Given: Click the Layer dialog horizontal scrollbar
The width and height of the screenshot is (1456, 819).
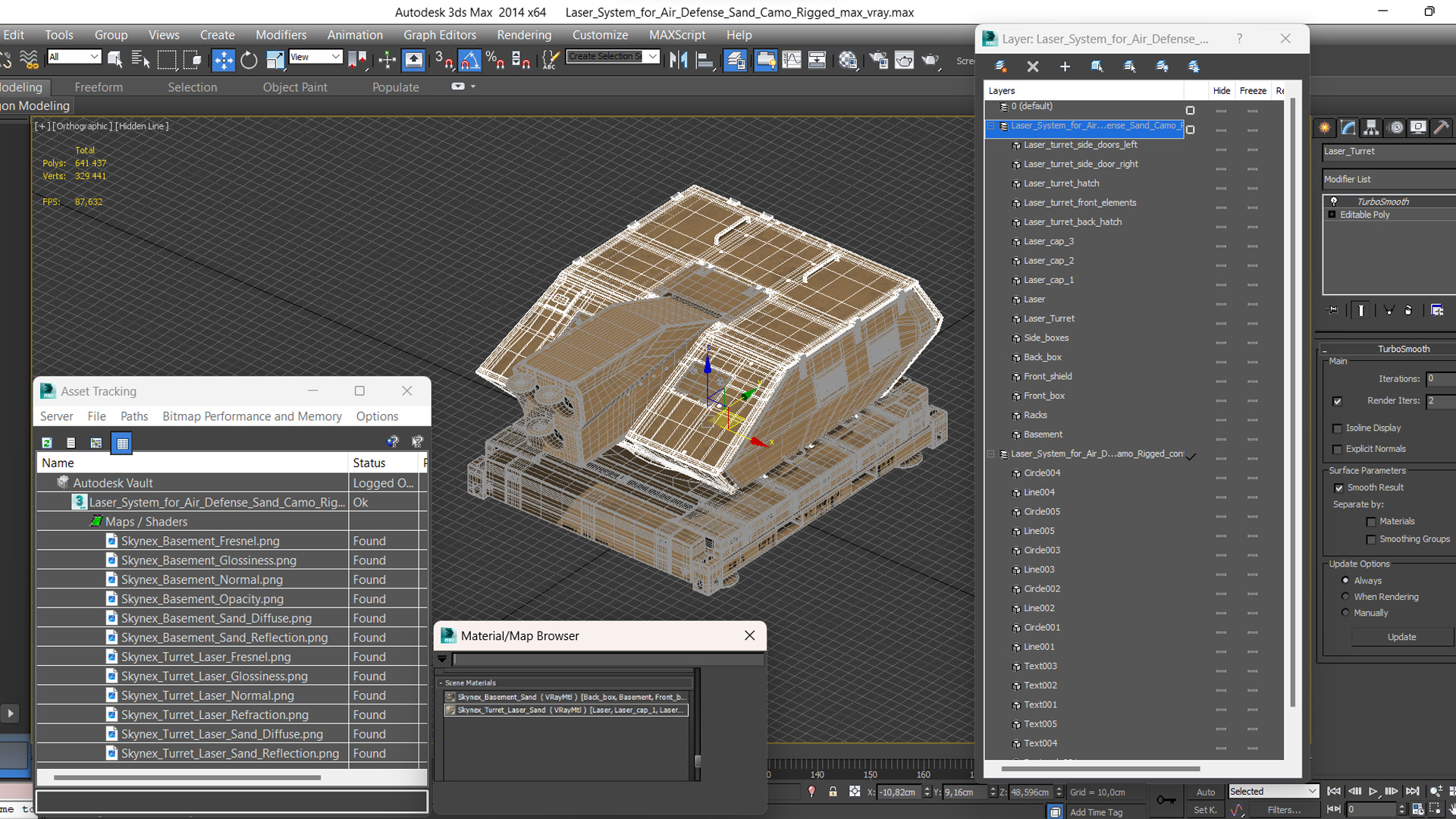Looking at the screenshot, I should point(1100,769).
